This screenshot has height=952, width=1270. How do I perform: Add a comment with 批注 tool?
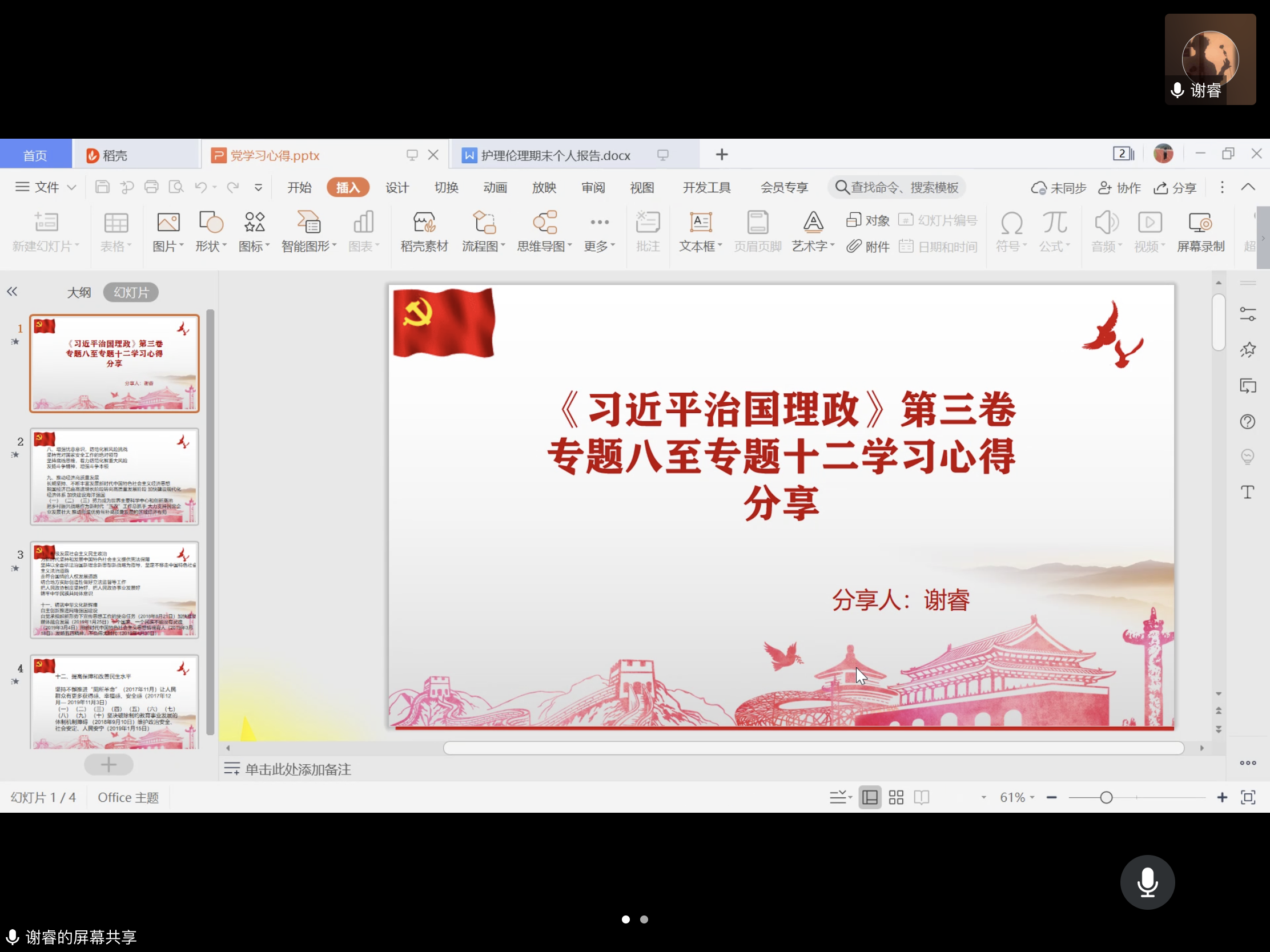tap(648, 232)
